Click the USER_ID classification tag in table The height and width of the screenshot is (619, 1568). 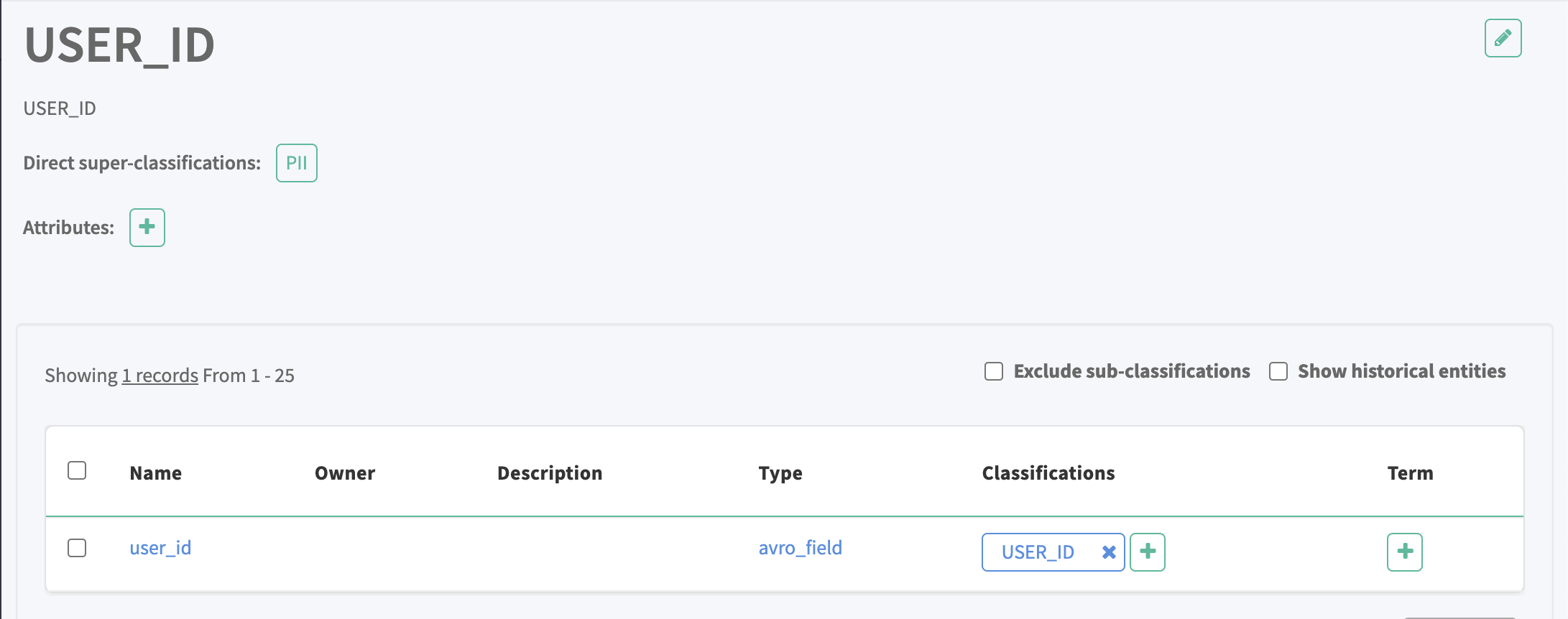pyautogui.click(x=1038, y=552)
